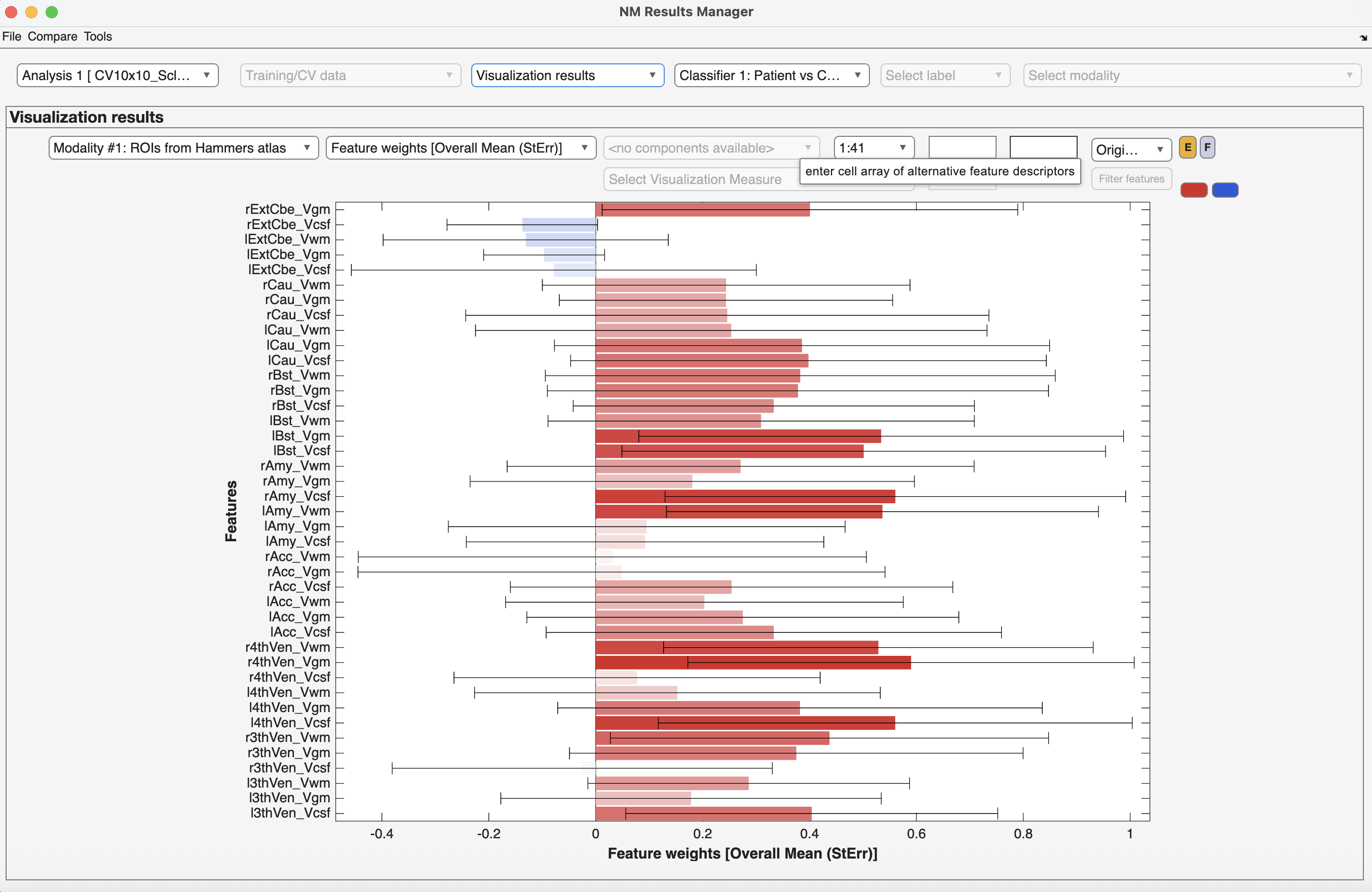The width and height of the screenshot is (1372, 892).
Task: Open the Tools menu
Action: (x=97, y=36)
